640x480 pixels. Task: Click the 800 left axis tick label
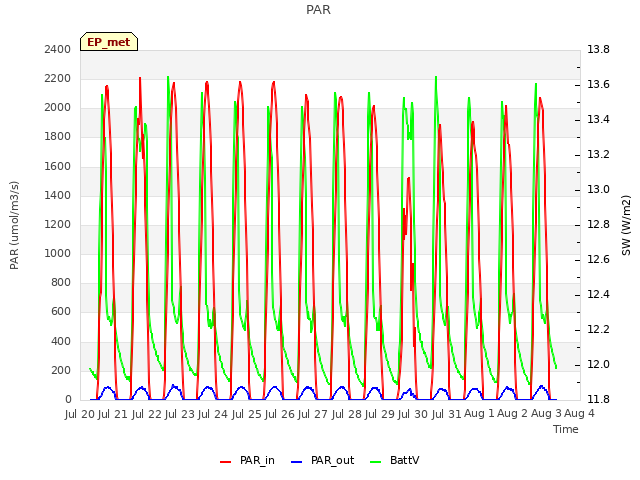pos(61,282)
